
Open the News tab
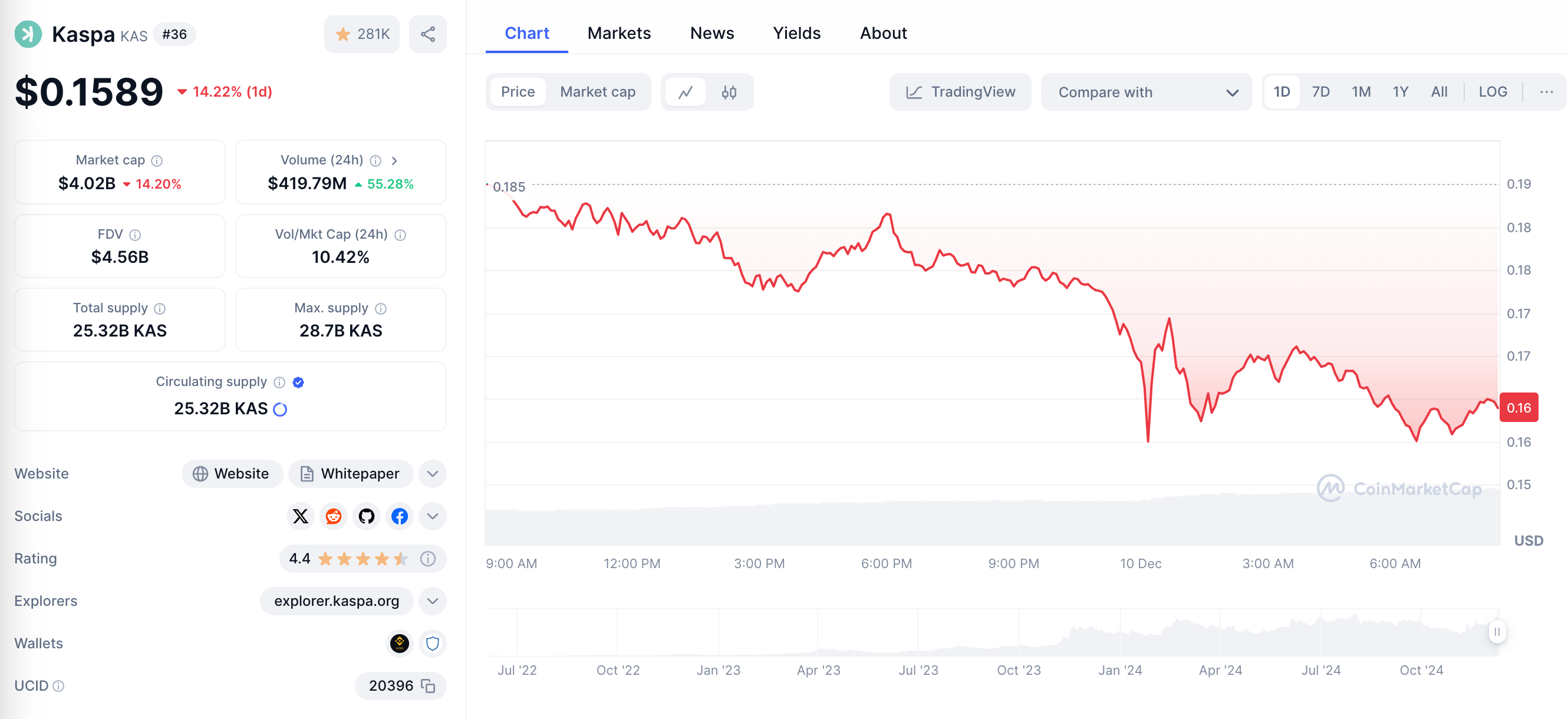711,33
